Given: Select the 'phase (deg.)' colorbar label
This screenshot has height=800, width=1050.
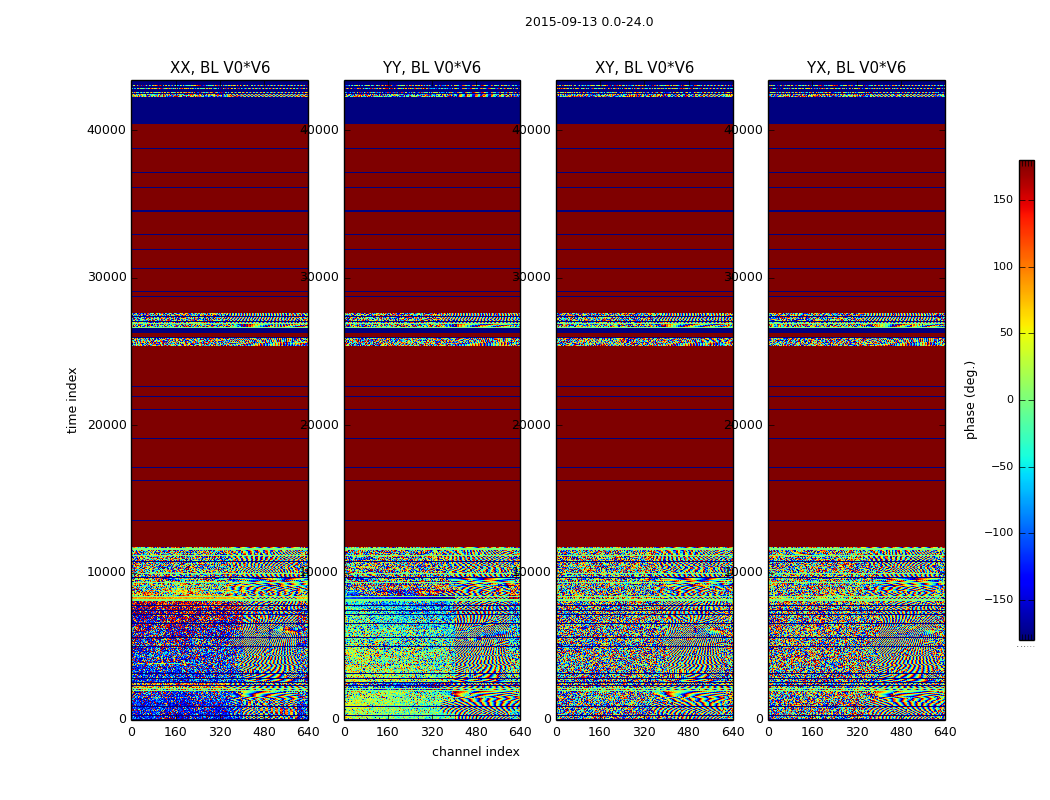Looking at the screenshot, I should 970,400.
